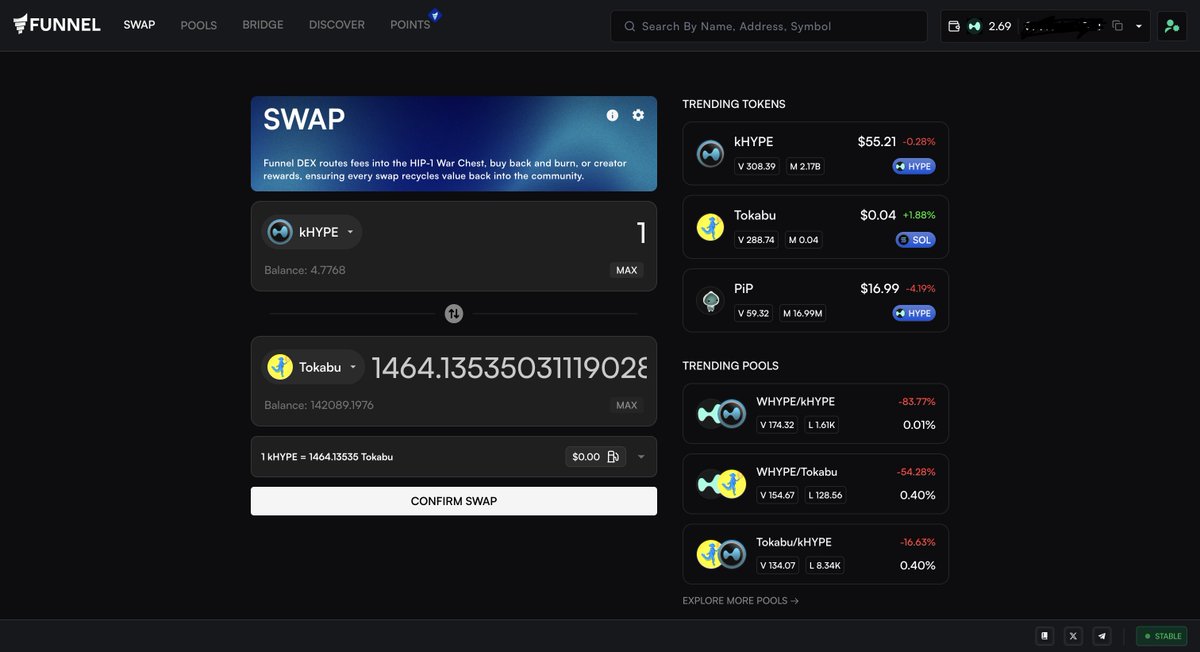The height and width of the screenshot is (652, 1200).
Task: Click the HYPE balance token icon in header
Action: coord(974,26)
